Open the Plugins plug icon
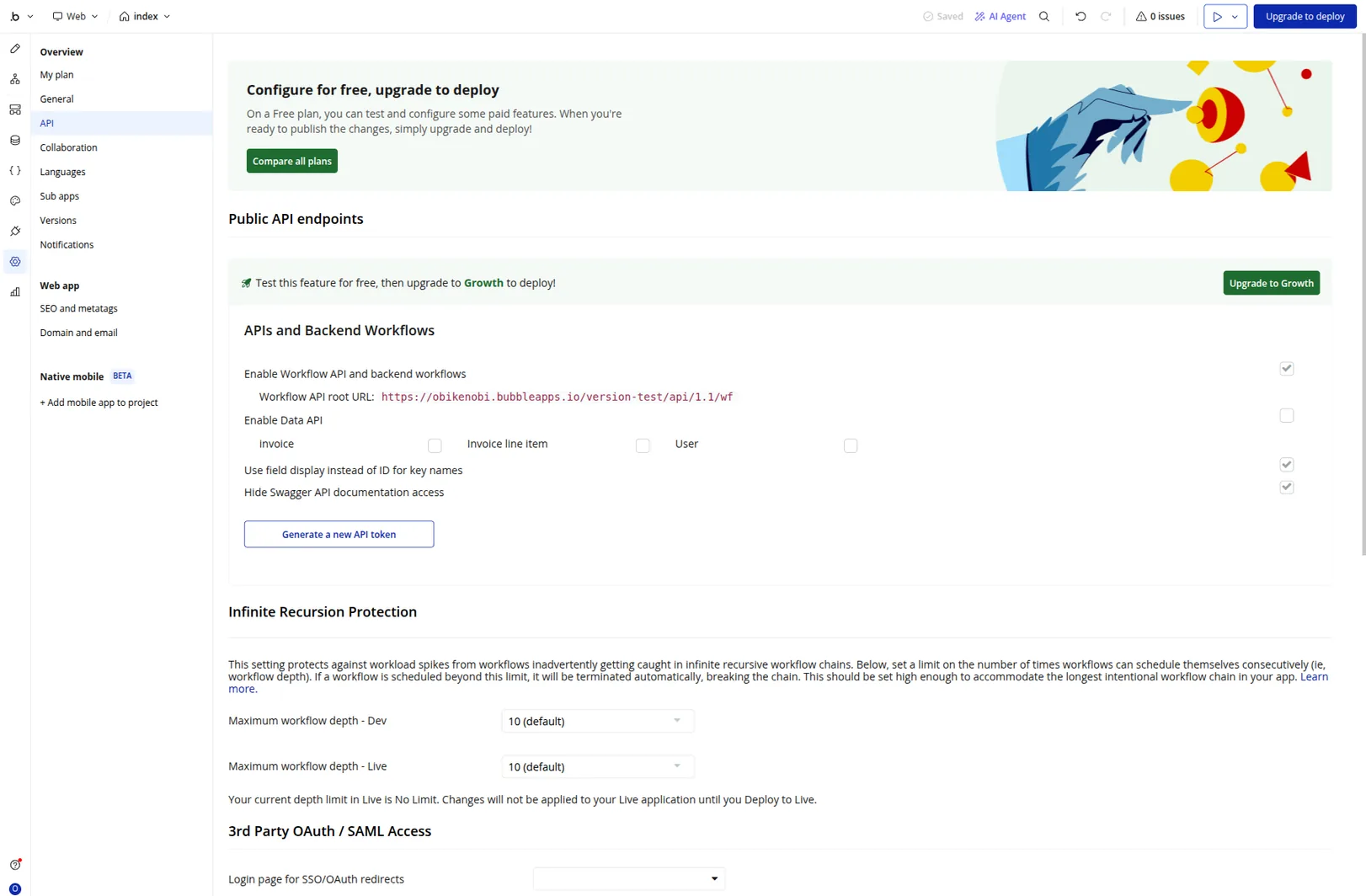 point(15,231)
